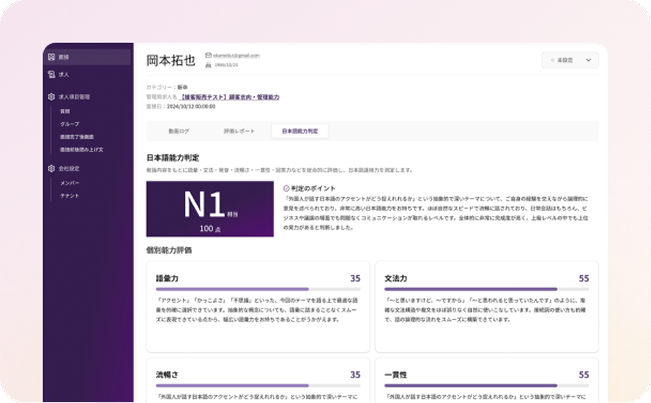Go to メンバー under 会社設定
This screenshot has height=403, width=651.
point(69,183)
